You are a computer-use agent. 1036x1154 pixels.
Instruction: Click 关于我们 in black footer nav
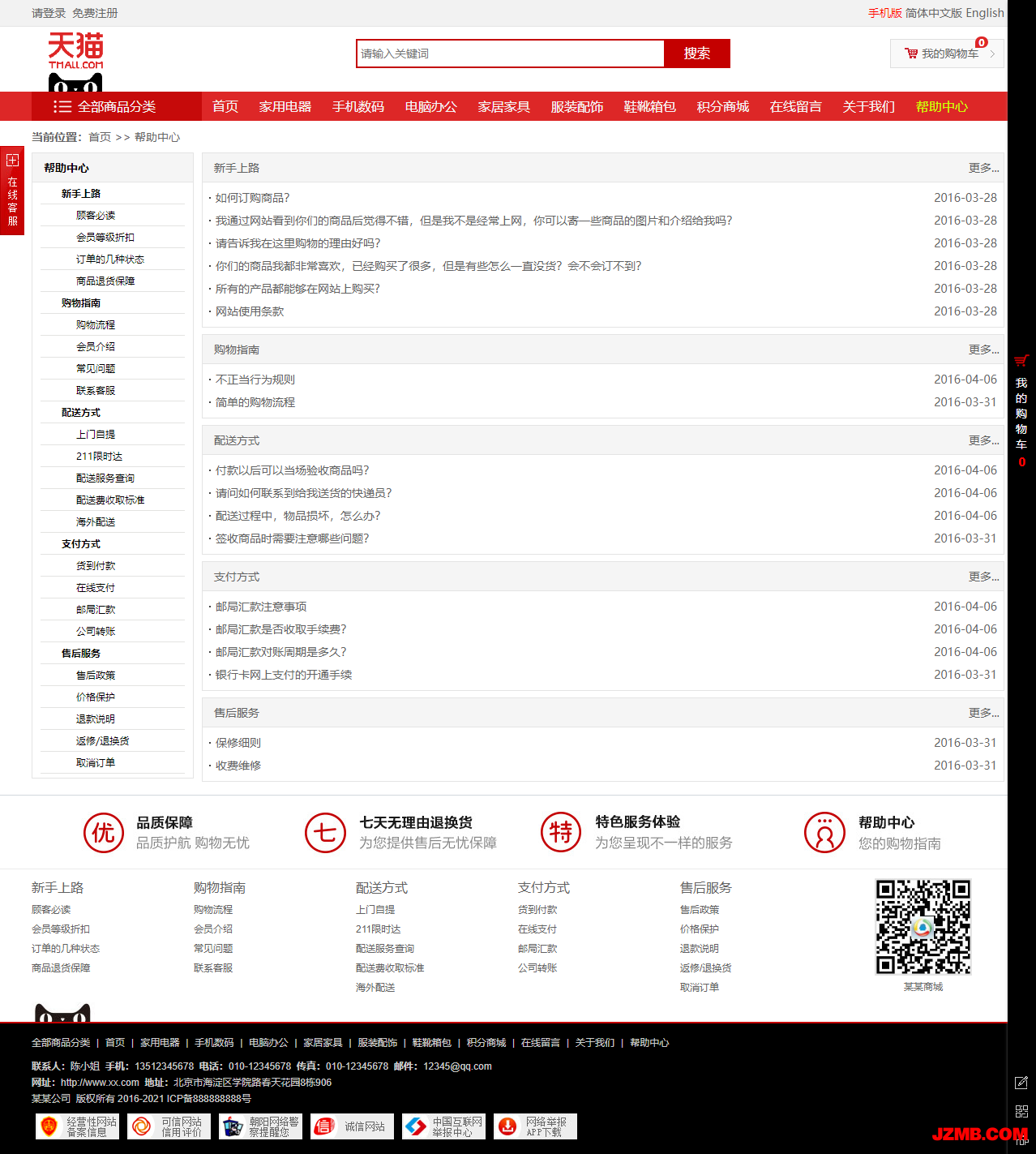pyautogui.click(x=595, y=1043)
